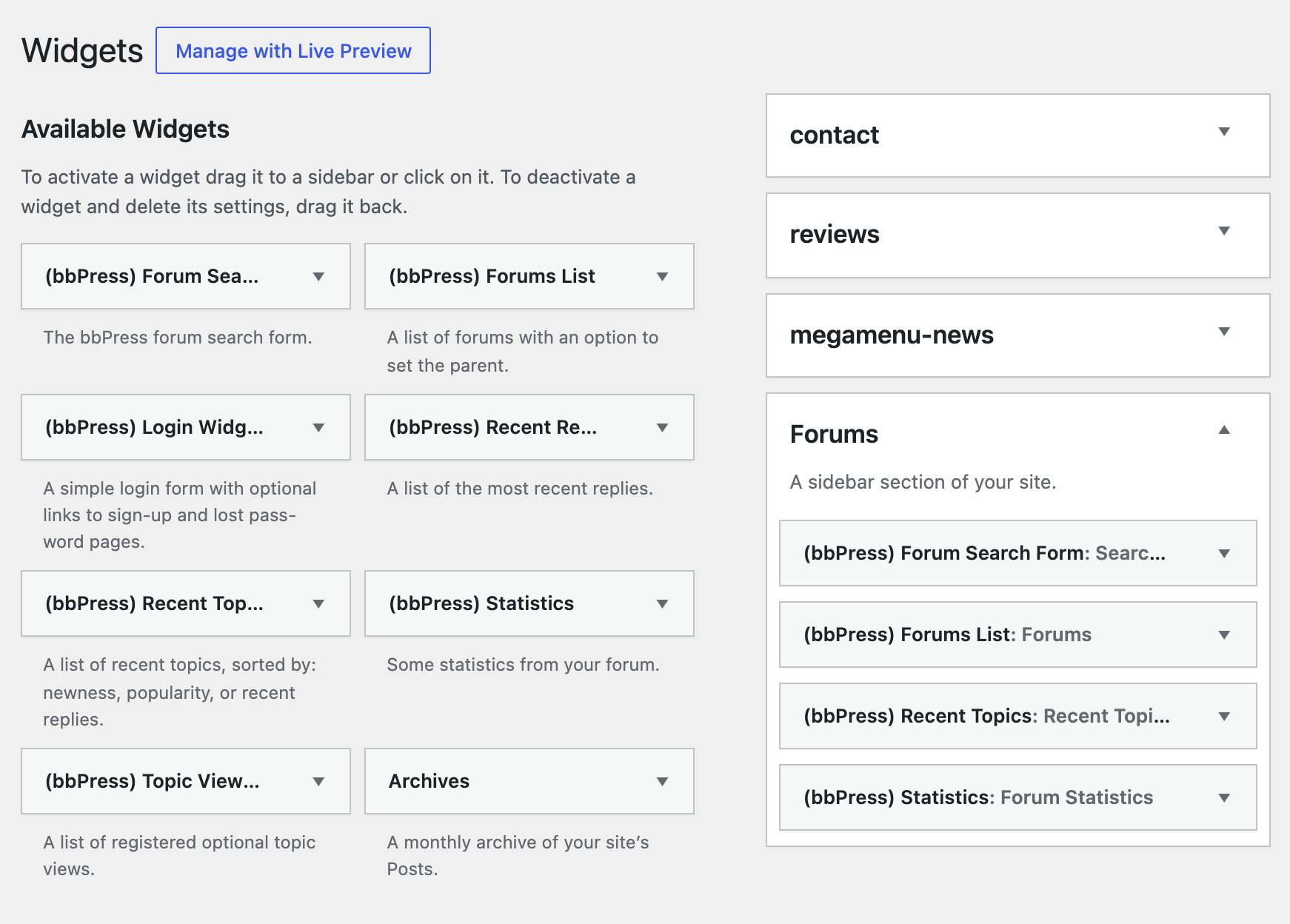
Task: Open Statistics: Forum Statistics settings arrow
Action: pyautogui.click(x=1224, y=798)
